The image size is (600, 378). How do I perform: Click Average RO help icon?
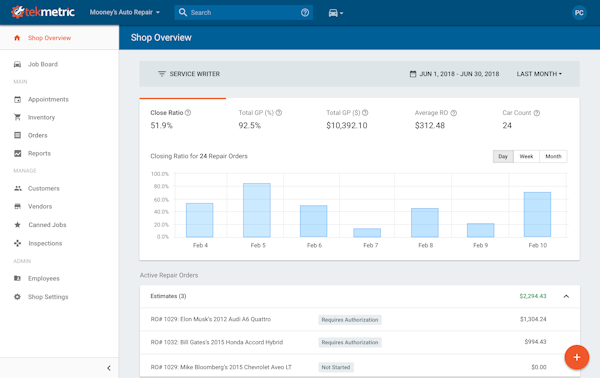pos(454,113)
